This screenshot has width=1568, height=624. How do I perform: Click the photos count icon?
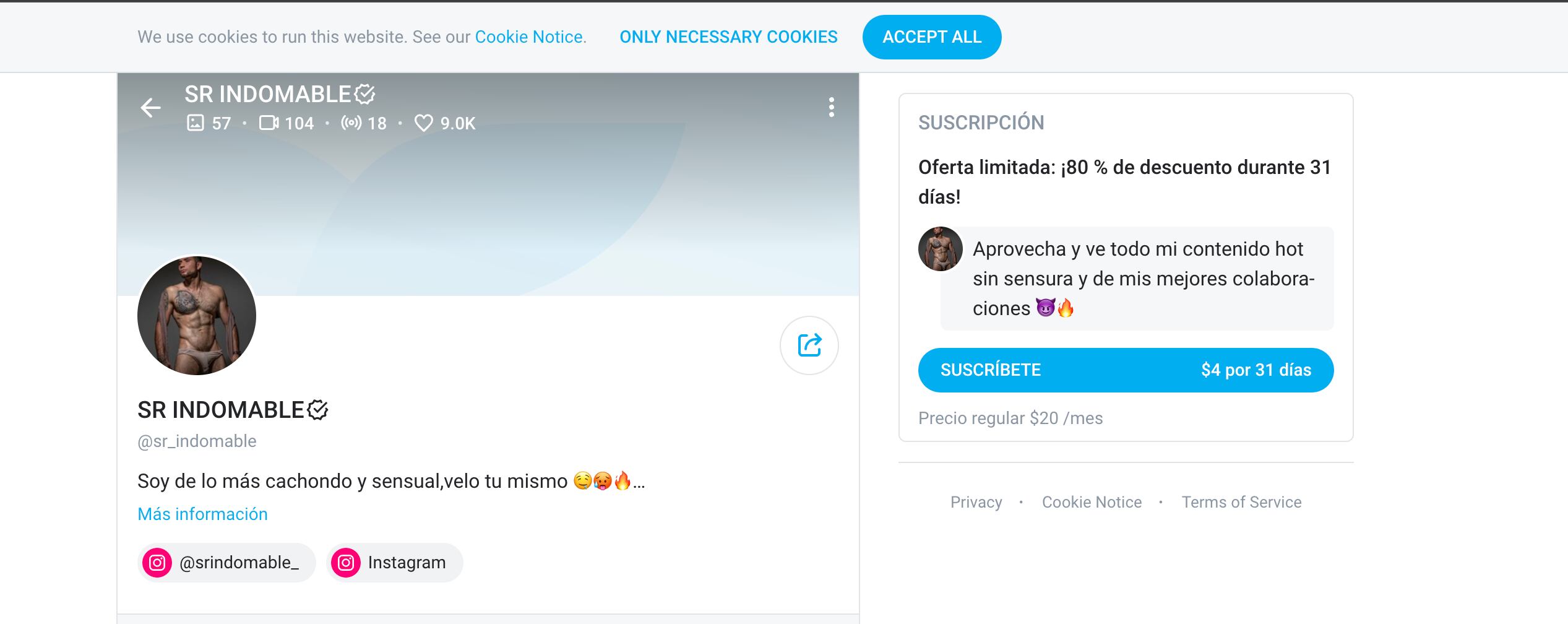[196, 123]
